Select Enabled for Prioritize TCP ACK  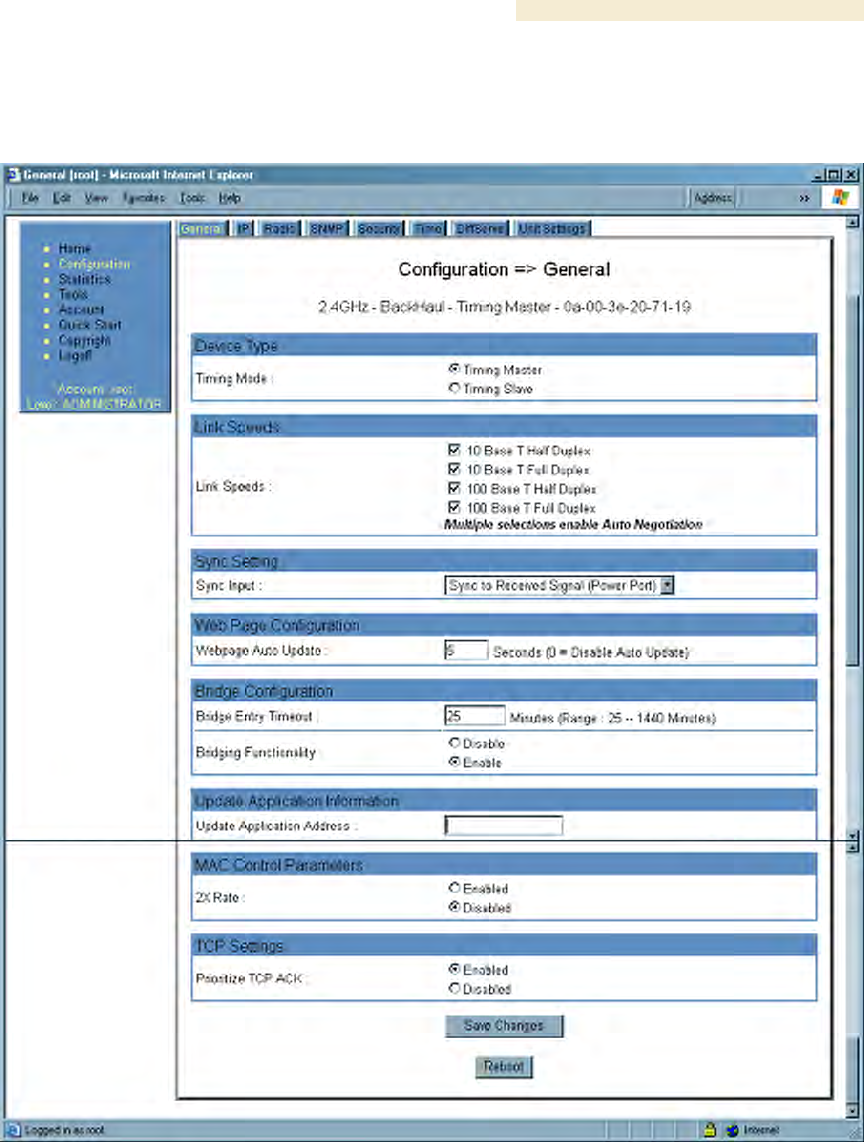pyautogui.click(x=454, y=969)
